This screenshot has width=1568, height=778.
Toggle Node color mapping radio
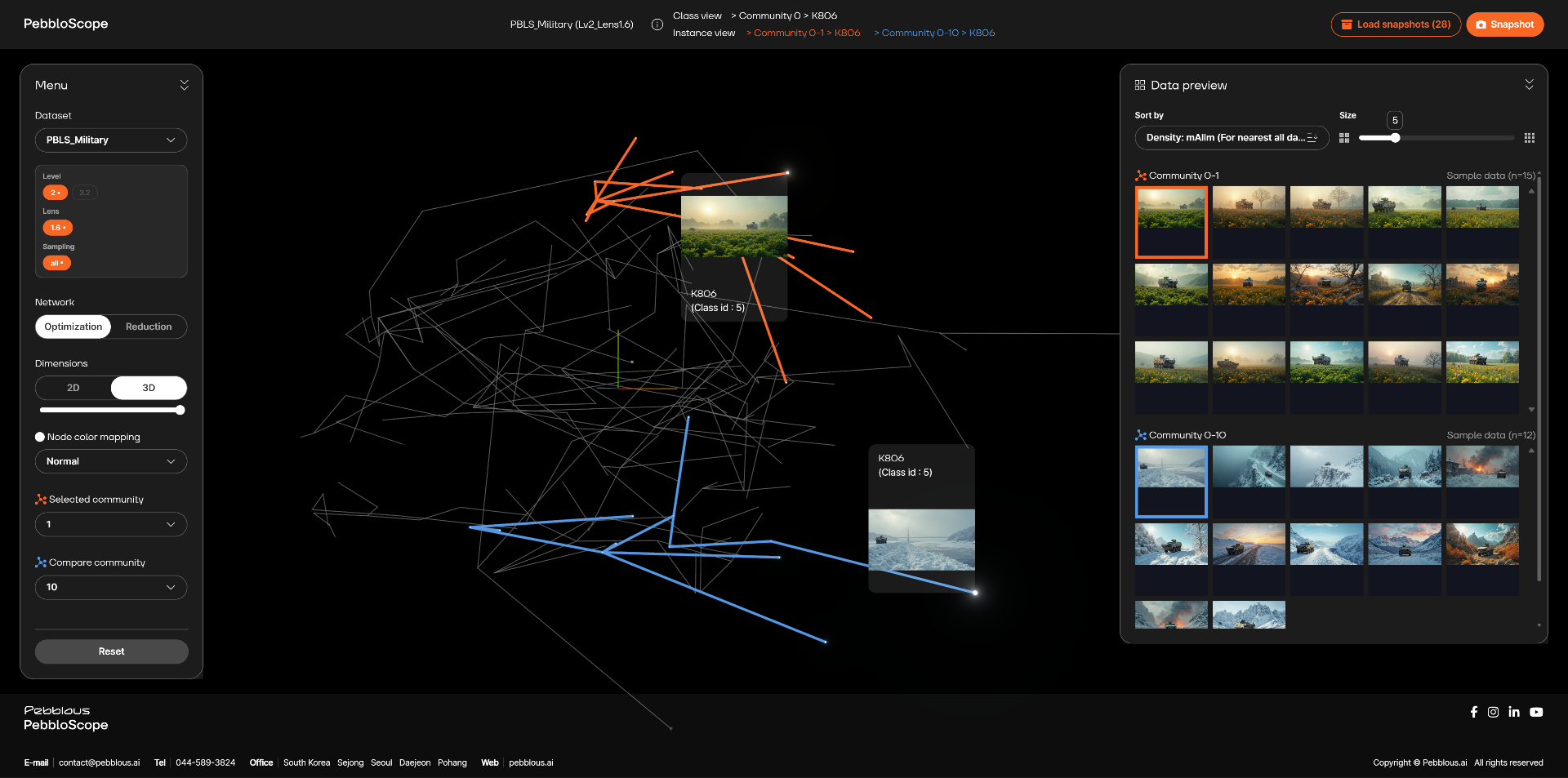(40, 437)
